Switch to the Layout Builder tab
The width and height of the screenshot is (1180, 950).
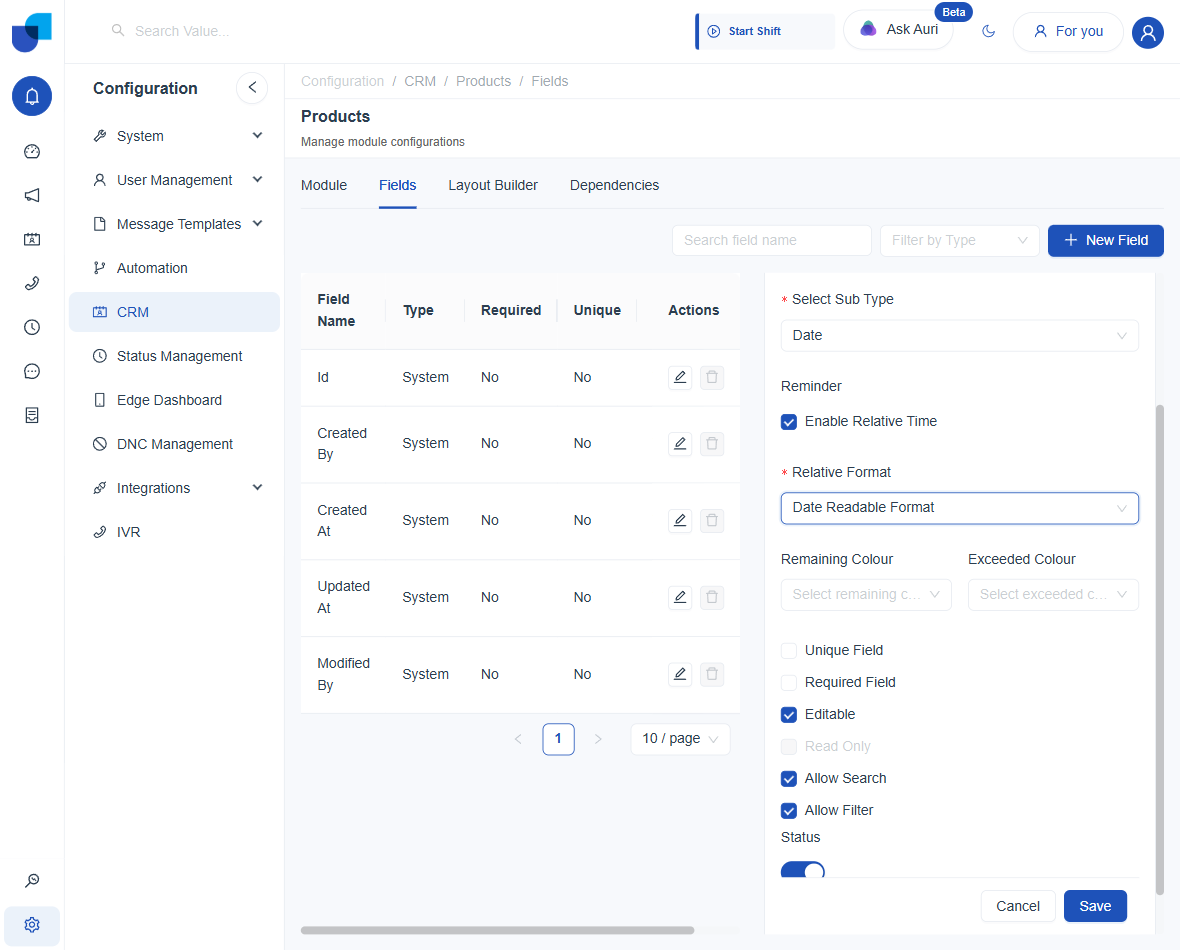tap(493, 185)
